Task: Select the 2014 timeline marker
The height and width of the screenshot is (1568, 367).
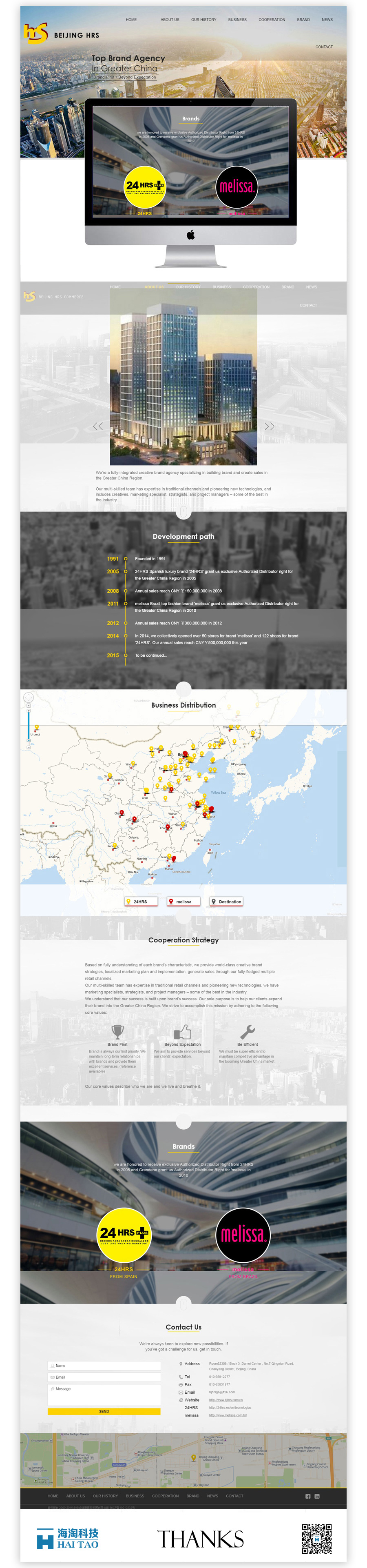Action: [125, 635]
